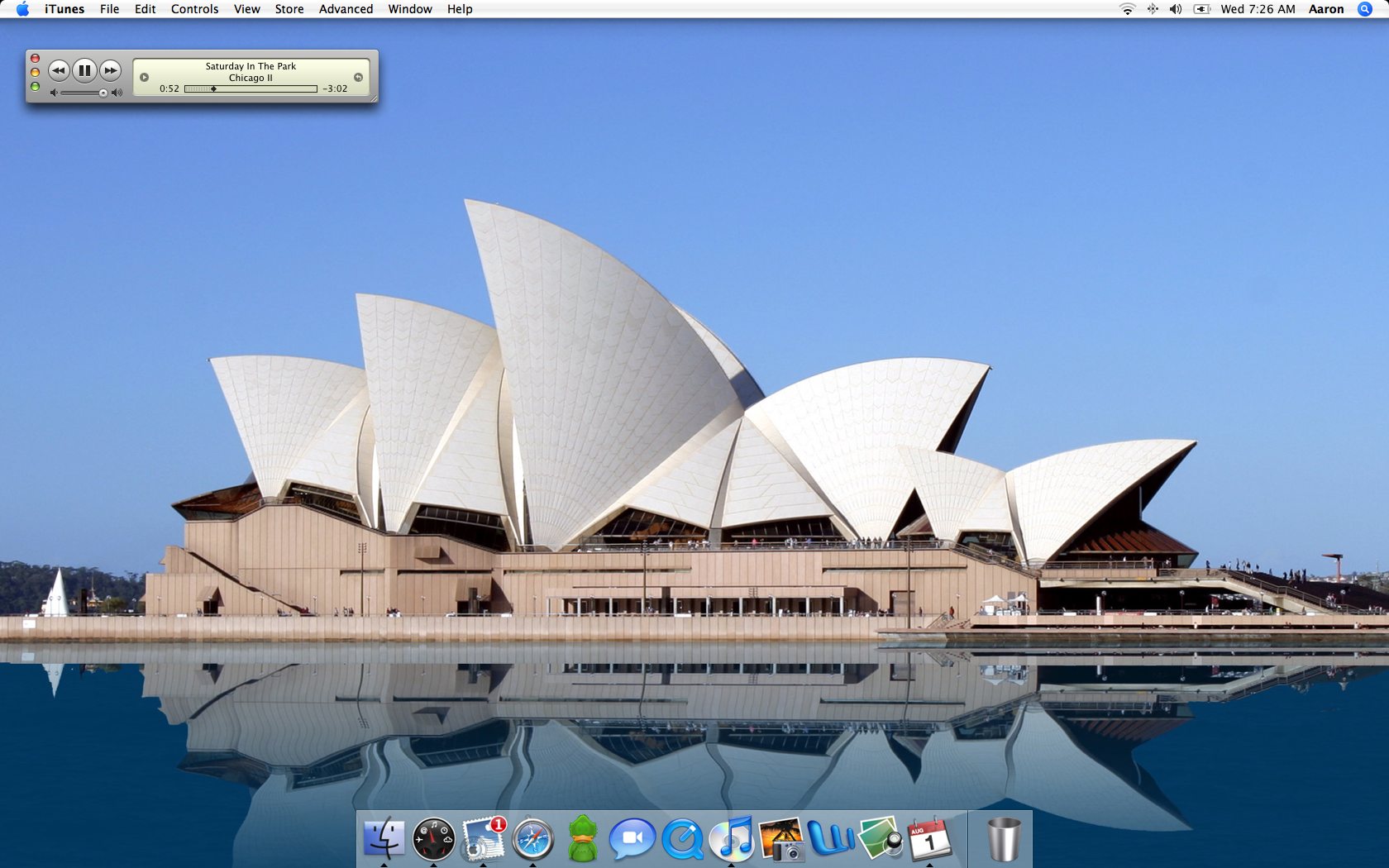Image resolution: width=1389 pixels, height=868 pixels.
Task: Open the system volume menu bar icon
Action: click(1176, 9)
